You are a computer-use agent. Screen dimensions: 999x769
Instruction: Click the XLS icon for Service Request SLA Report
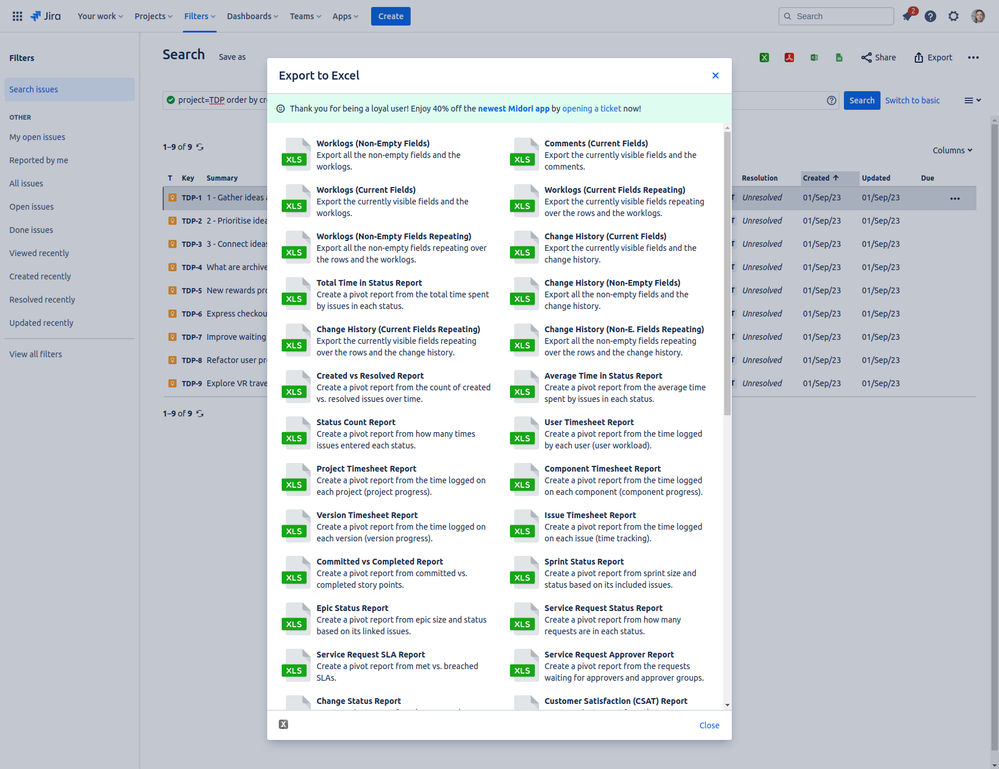(x=294, y=665)
